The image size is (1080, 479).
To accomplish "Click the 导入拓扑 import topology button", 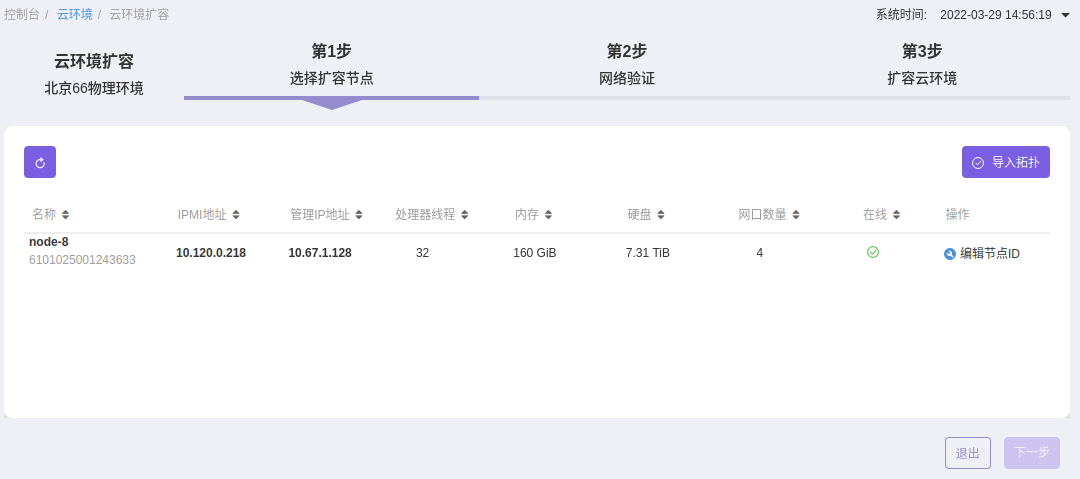I will 1005,162.
